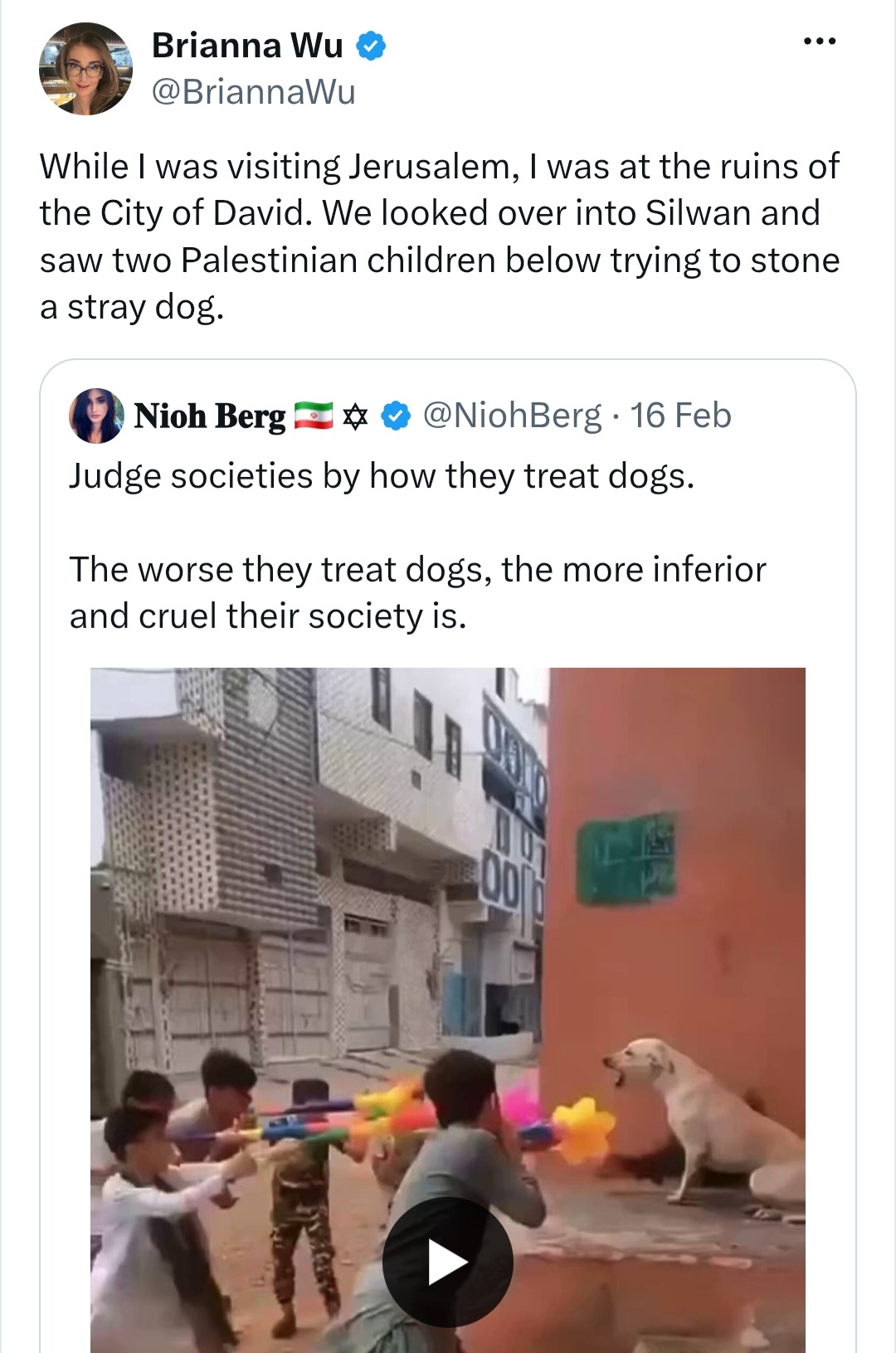896x1353 pixels.
Task: Open Nioh Berg's profile avatar
Action: (x=96, y=416)
